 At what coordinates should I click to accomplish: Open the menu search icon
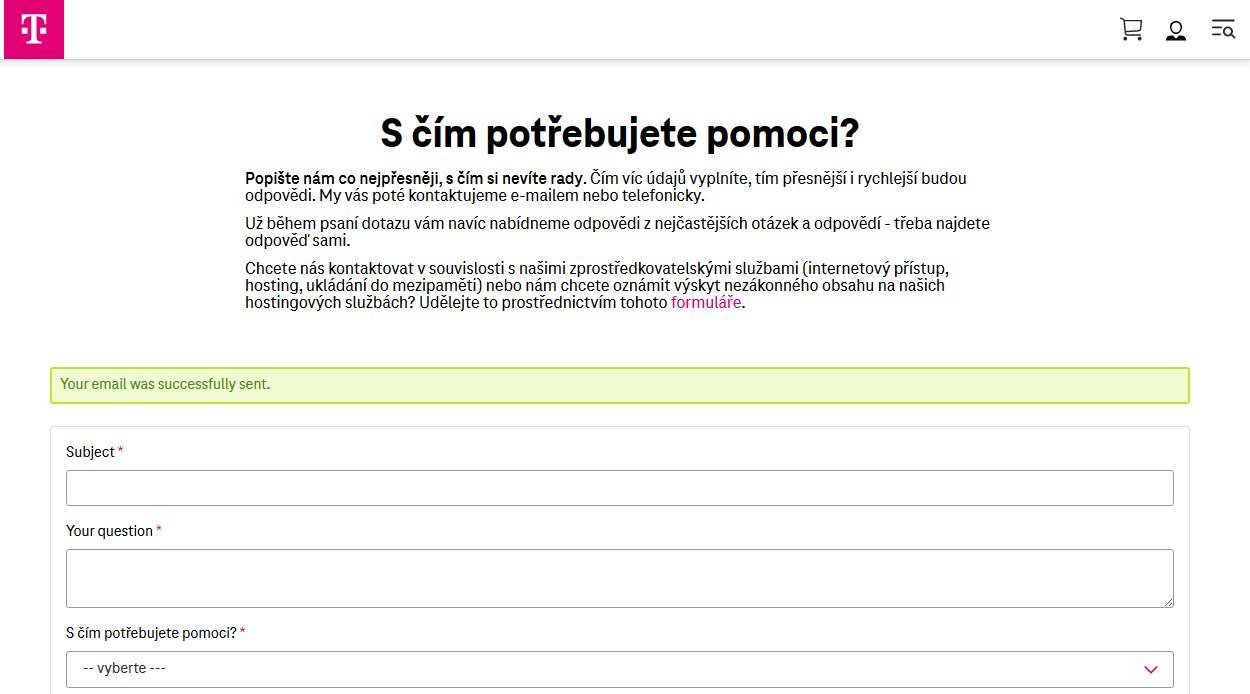click(x=1222, y=29)
